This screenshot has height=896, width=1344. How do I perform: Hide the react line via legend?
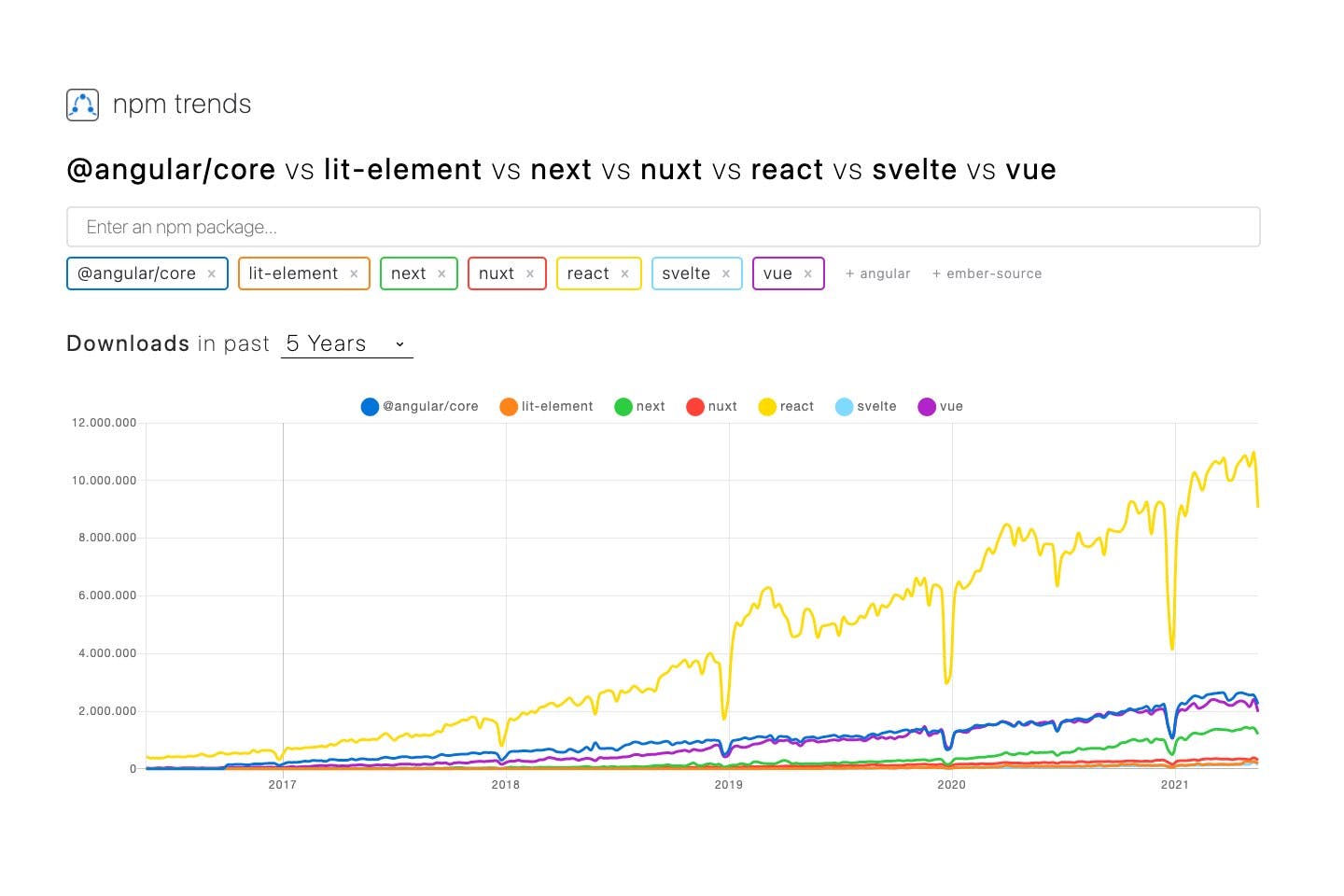pos(786,407)
